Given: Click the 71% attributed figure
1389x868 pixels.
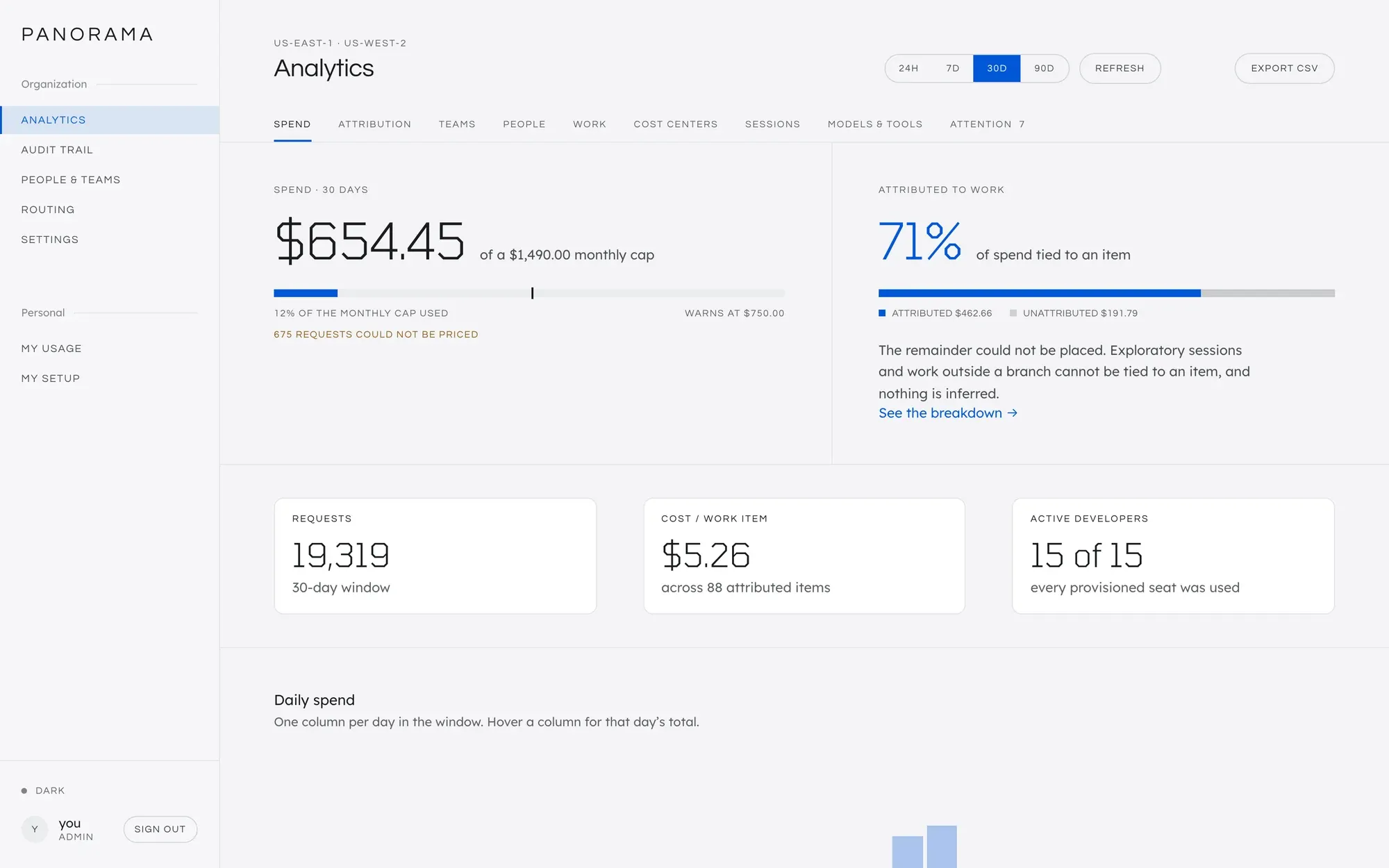Looking at the screenshot, I should click(920, 241).
